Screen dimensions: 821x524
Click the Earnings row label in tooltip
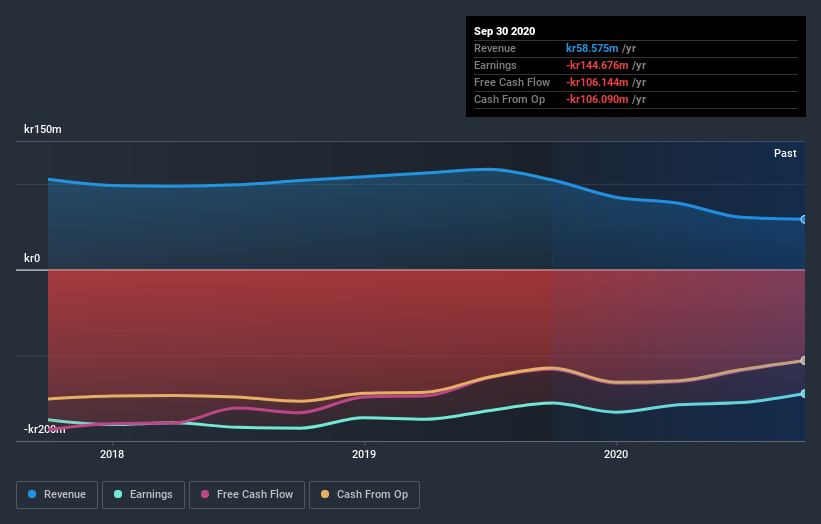495,65
